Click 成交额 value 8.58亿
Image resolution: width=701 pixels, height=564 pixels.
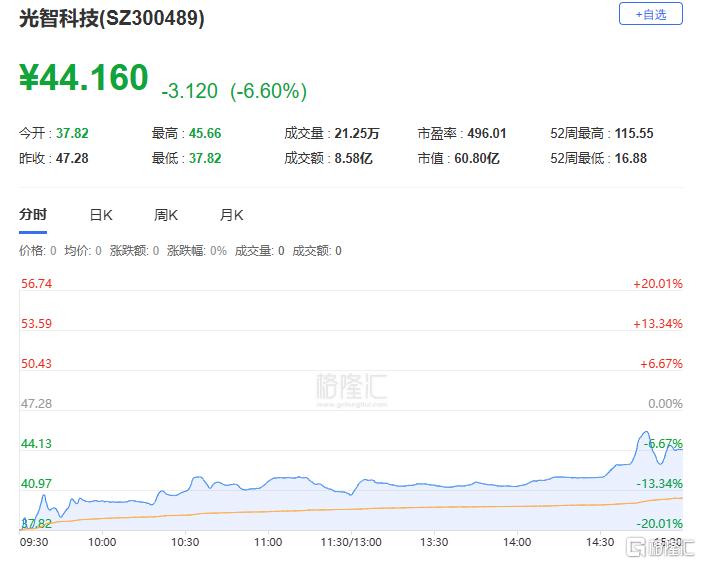pos(353,158)
